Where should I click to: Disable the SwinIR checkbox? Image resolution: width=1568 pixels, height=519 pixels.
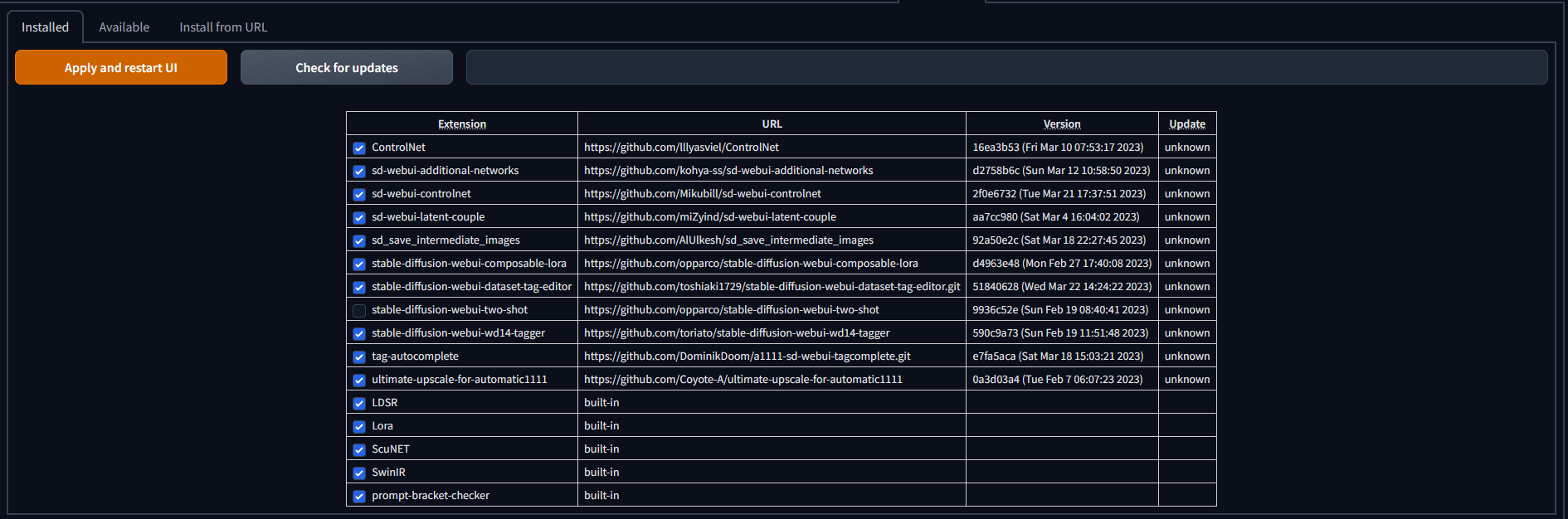coord(359,473)
